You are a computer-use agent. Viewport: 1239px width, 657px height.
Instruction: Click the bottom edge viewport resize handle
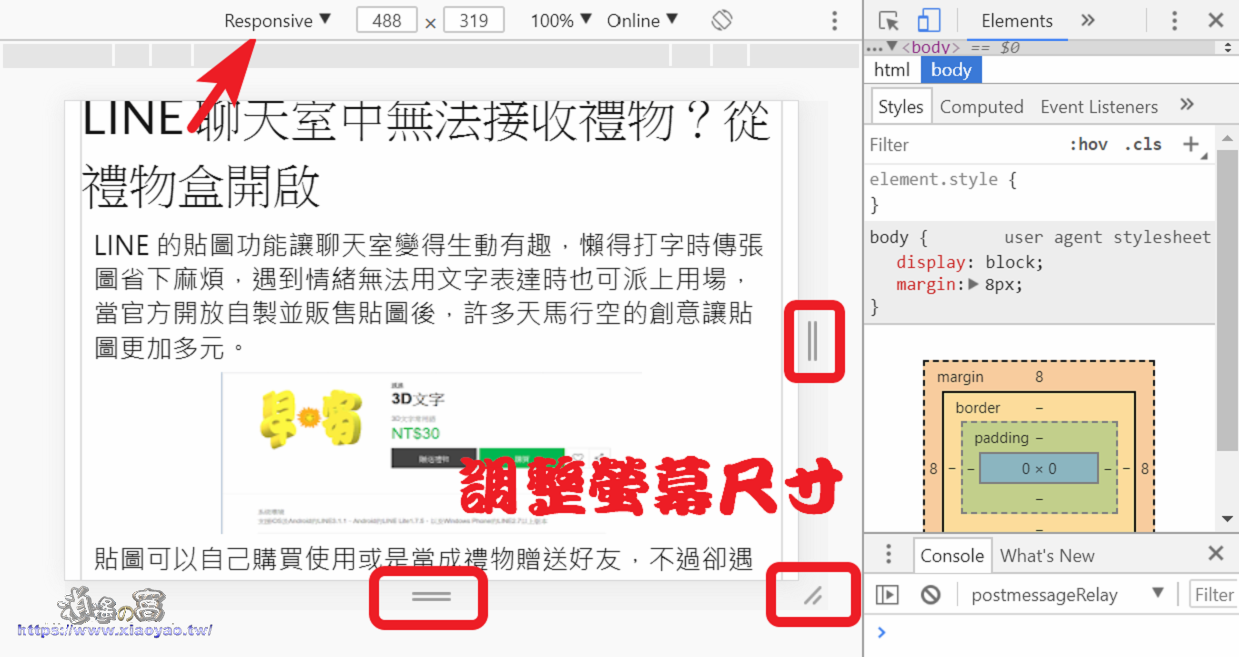point(431,596)
